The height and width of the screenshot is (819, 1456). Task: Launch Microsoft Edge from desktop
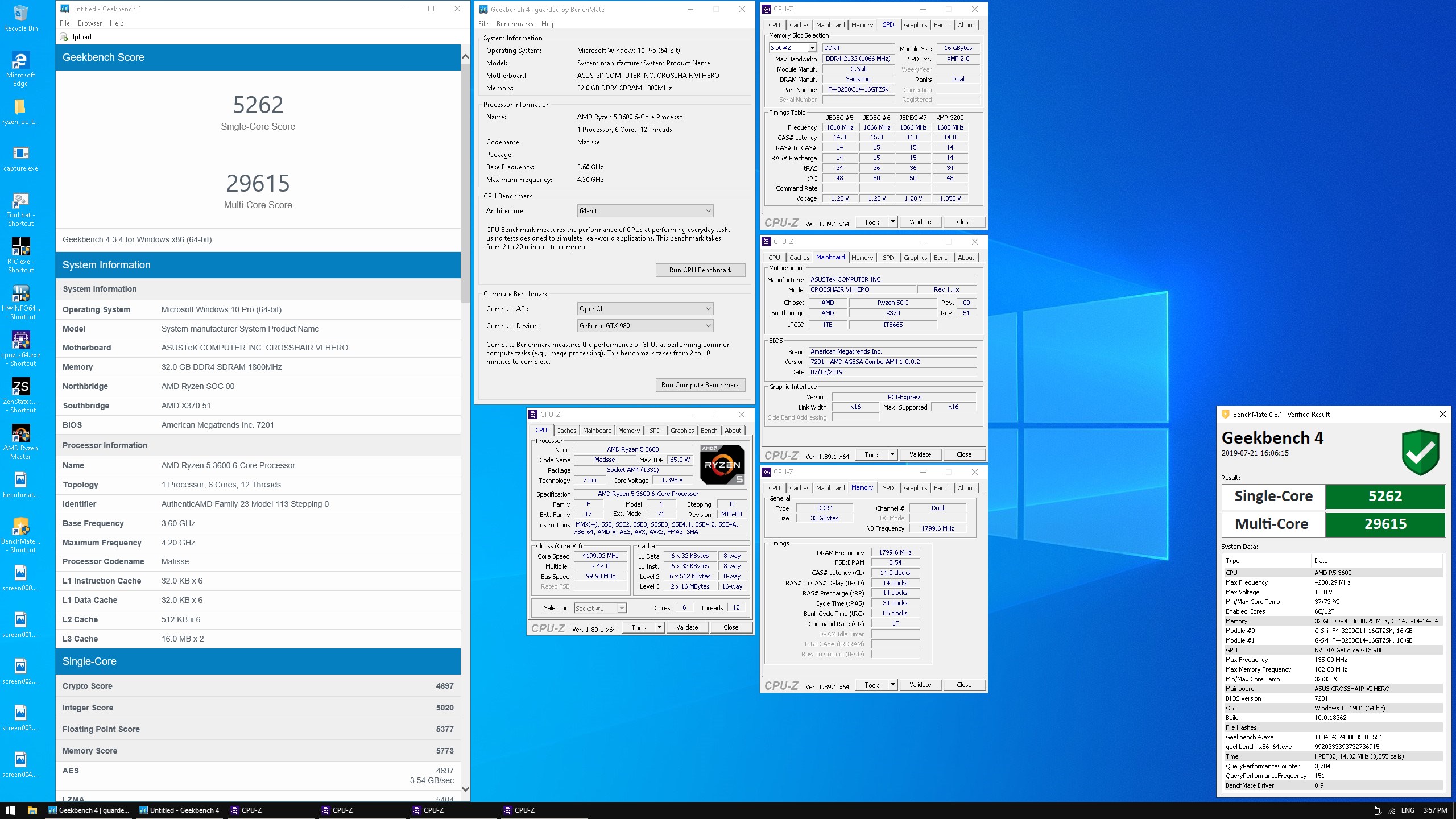[20, 69]
